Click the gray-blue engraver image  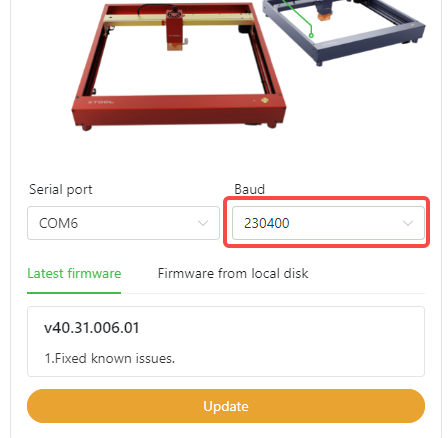[x=343, y=32]
